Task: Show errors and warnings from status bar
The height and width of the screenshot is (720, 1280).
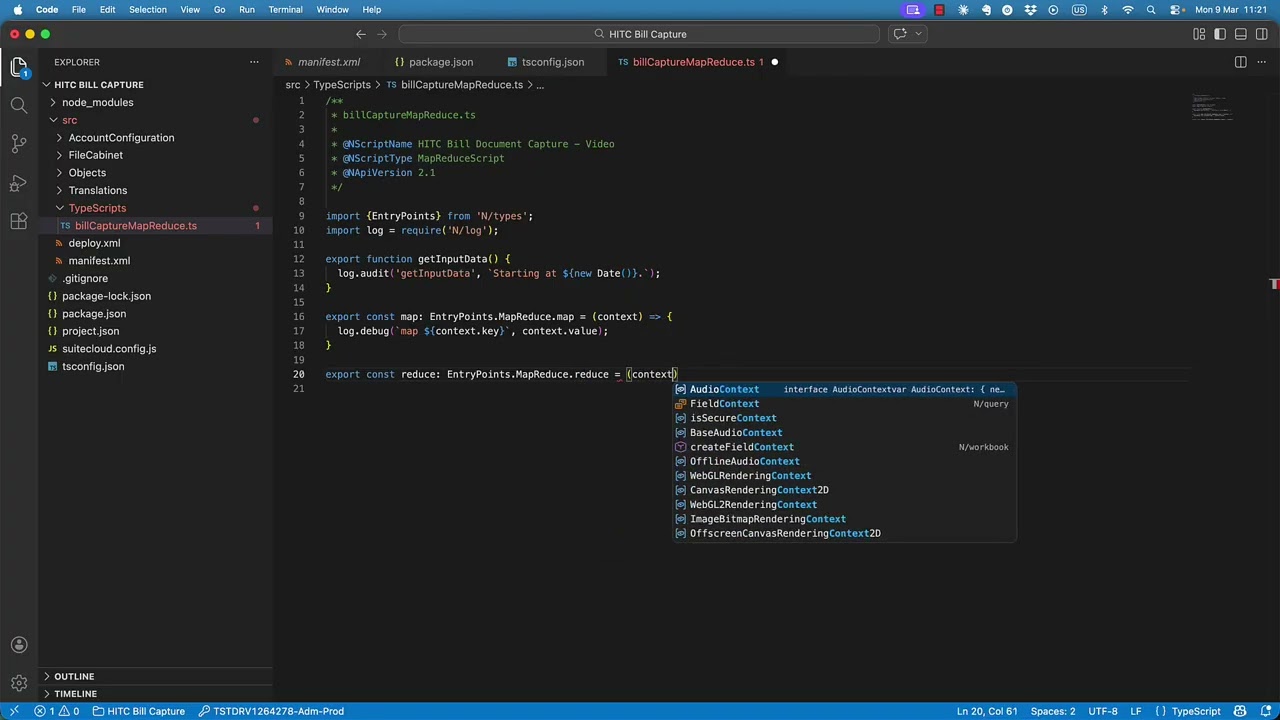Action: coord(57,711)
